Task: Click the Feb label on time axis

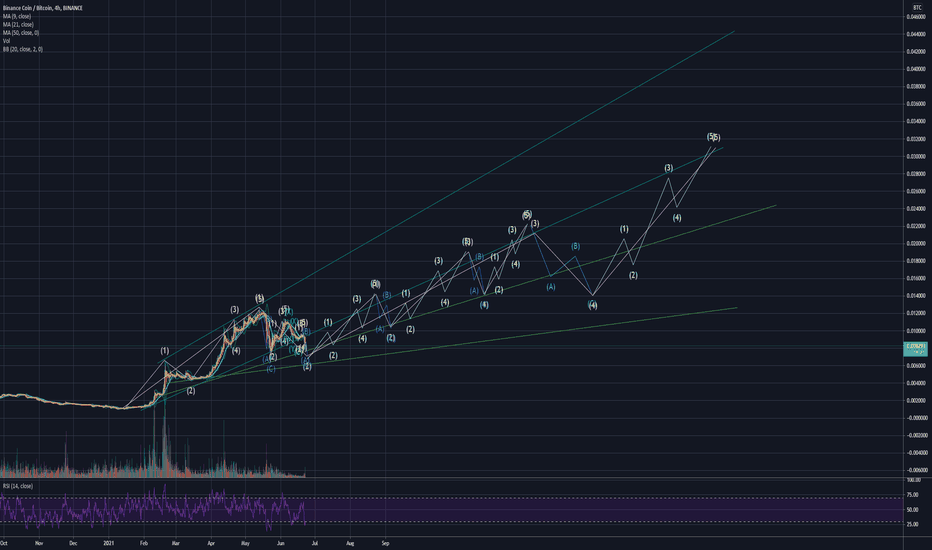Action: pyautogui.click(x=143, y=543)
